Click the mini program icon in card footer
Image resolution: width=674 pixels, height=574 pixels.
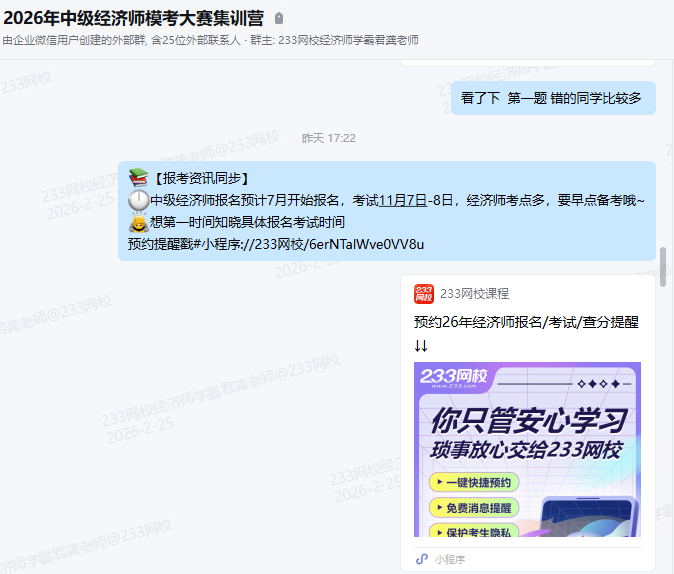pos(422,559)
